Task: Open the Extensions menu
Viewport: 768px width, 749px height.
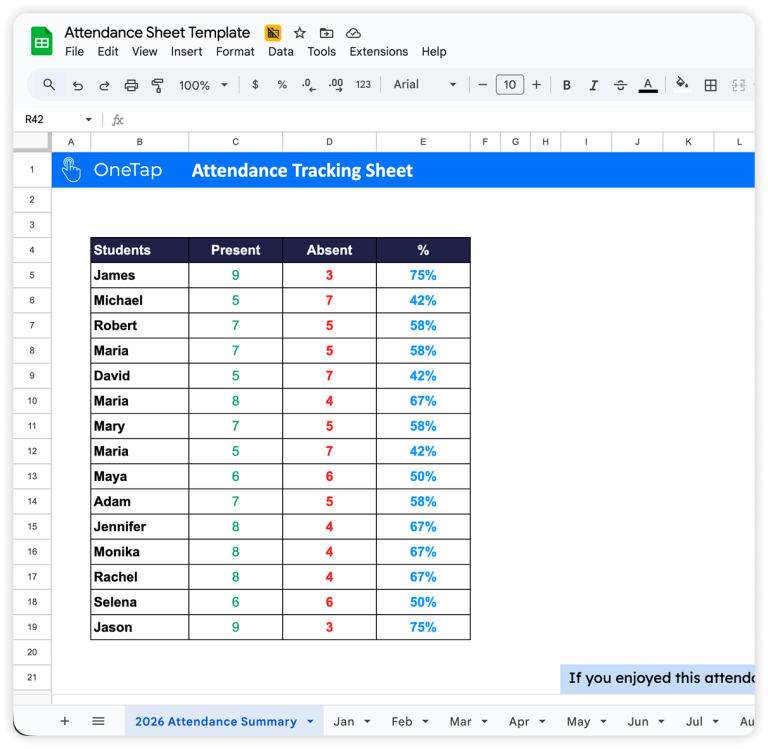Action: tap(378, 52)
